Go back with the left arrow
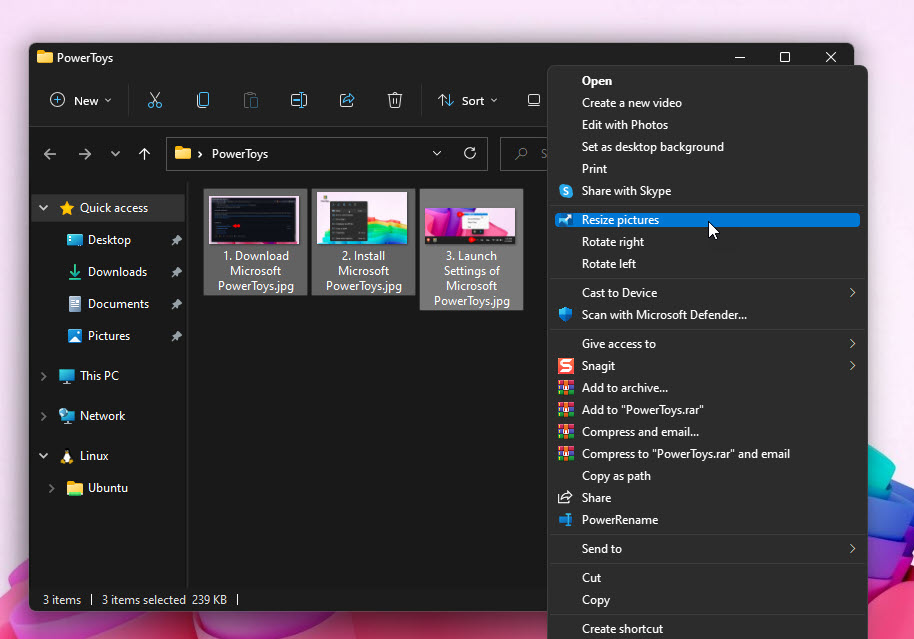This screenshot has width=914, height=639. 50,154
